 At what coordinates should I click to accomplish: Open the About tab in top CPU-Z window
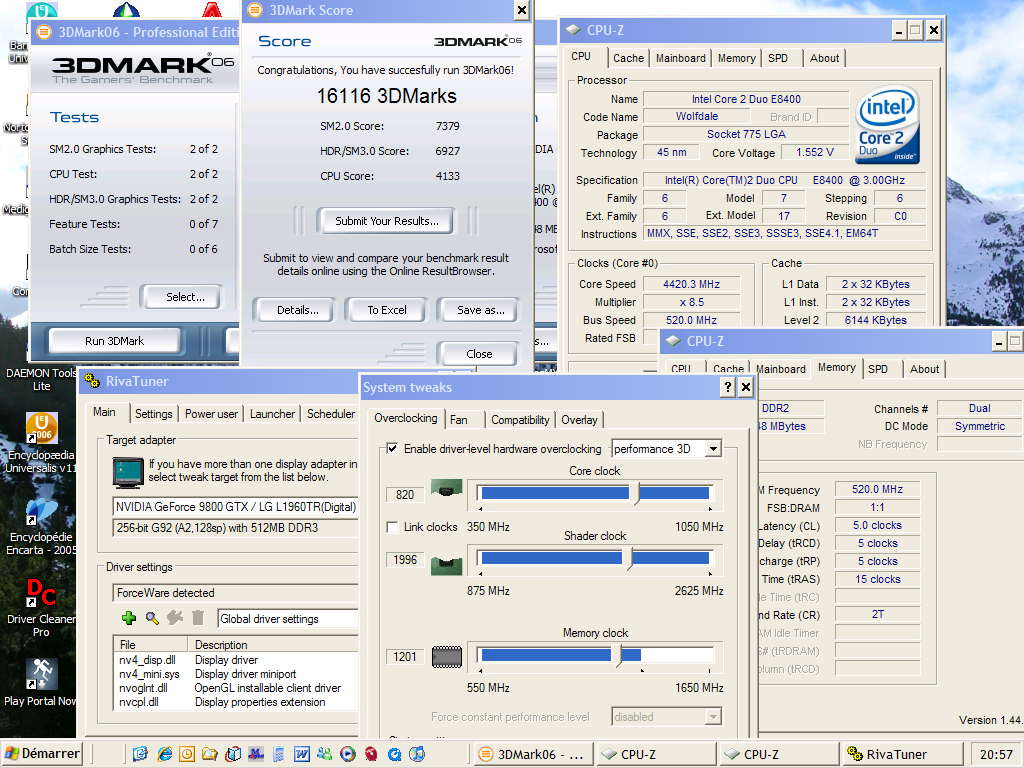point(824,58)
